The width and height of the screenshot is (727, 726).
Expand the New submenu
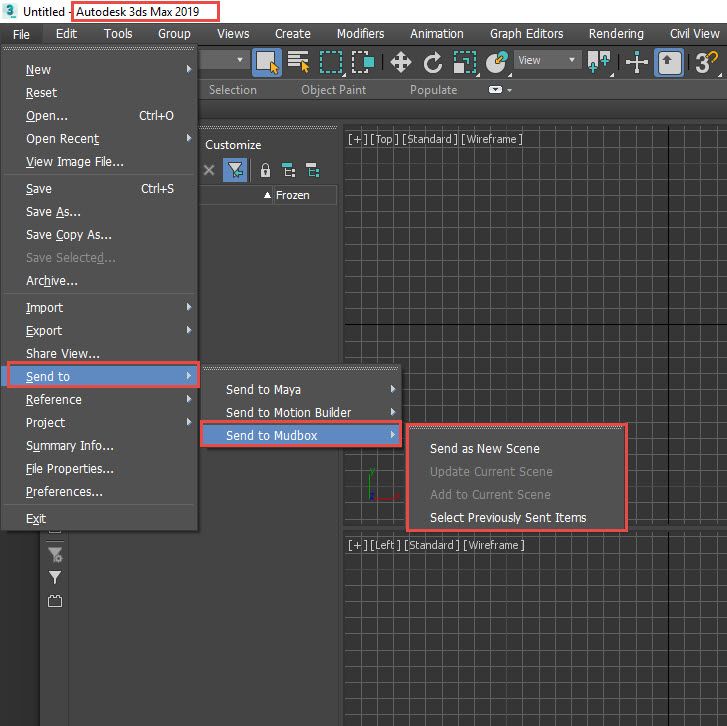(x=100, y=70)
